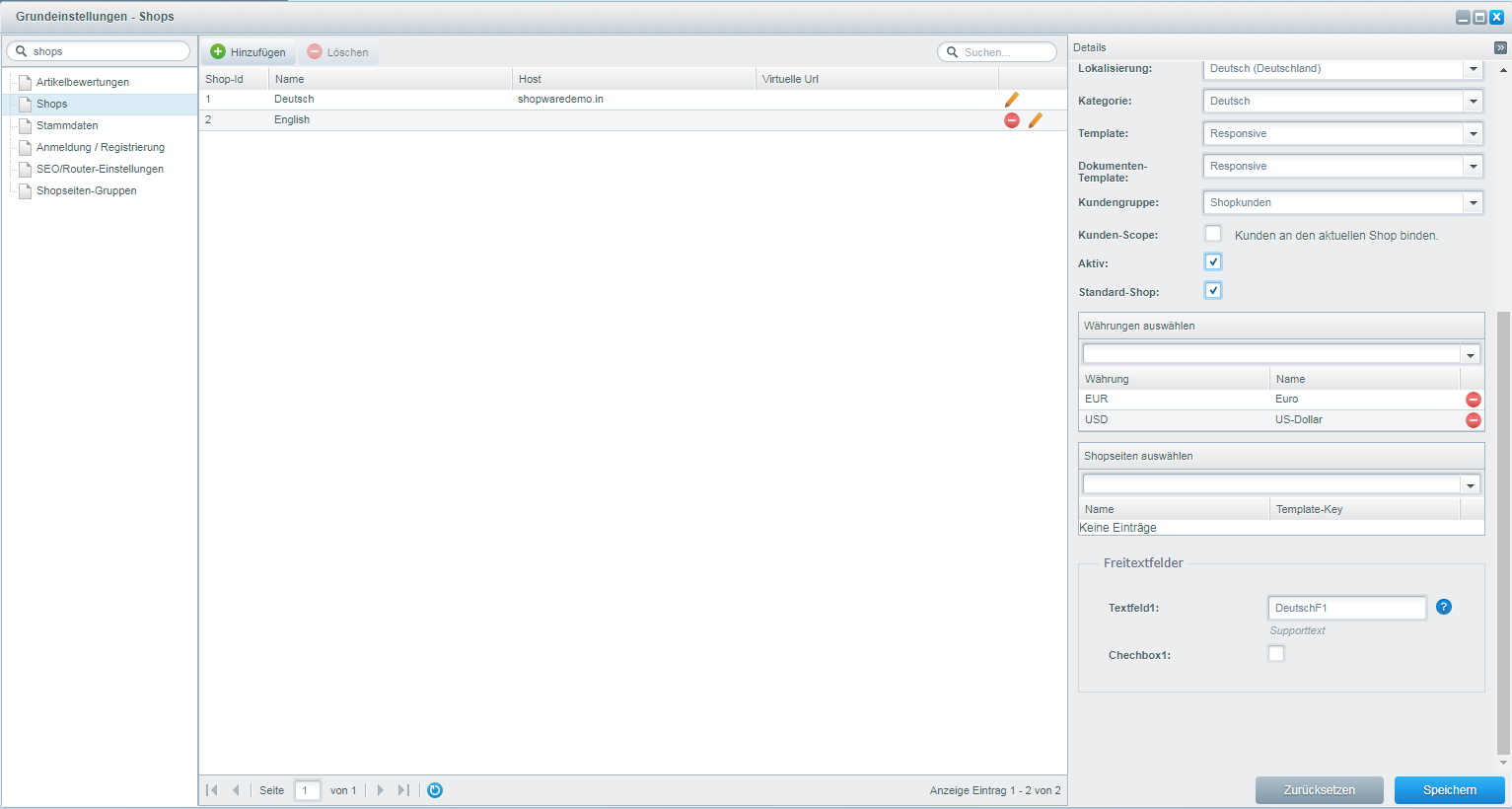1512x809 pixels.
Task: Edit the Deutsch shop row pencil icon
Action: (1011, 100)
